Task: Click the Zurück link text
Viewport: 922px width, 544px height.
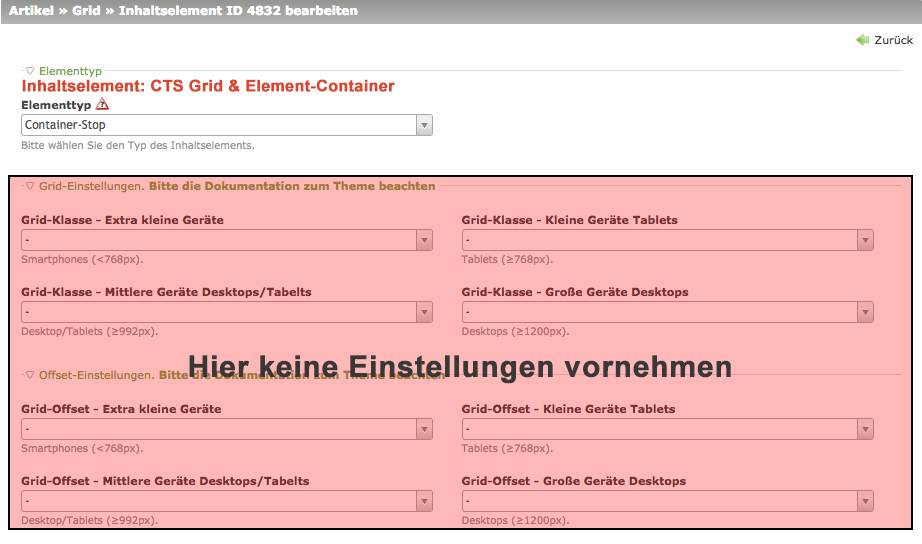Action: (x=893, y=40)
